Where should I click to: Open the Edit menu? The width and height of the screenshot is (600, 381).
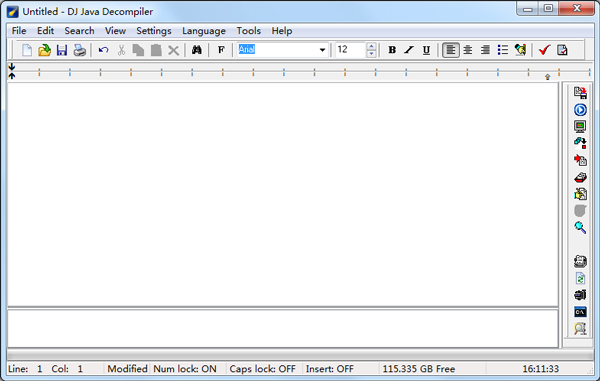pyautogui.click(x=45, y=31)
